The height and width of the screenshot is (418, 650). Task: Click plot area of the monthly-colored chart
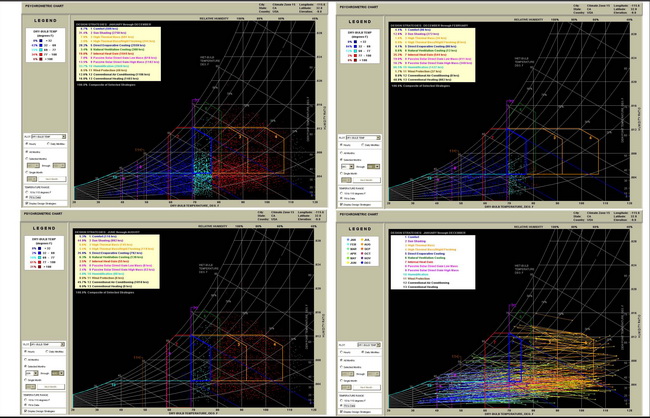pos(509,319)
